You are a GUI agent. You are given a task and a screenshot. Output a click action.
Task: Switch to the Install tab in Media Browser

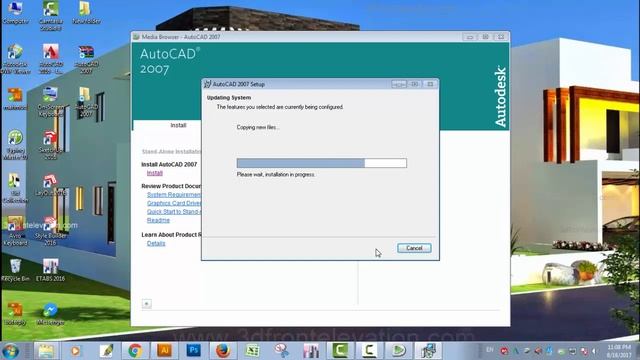178,125
